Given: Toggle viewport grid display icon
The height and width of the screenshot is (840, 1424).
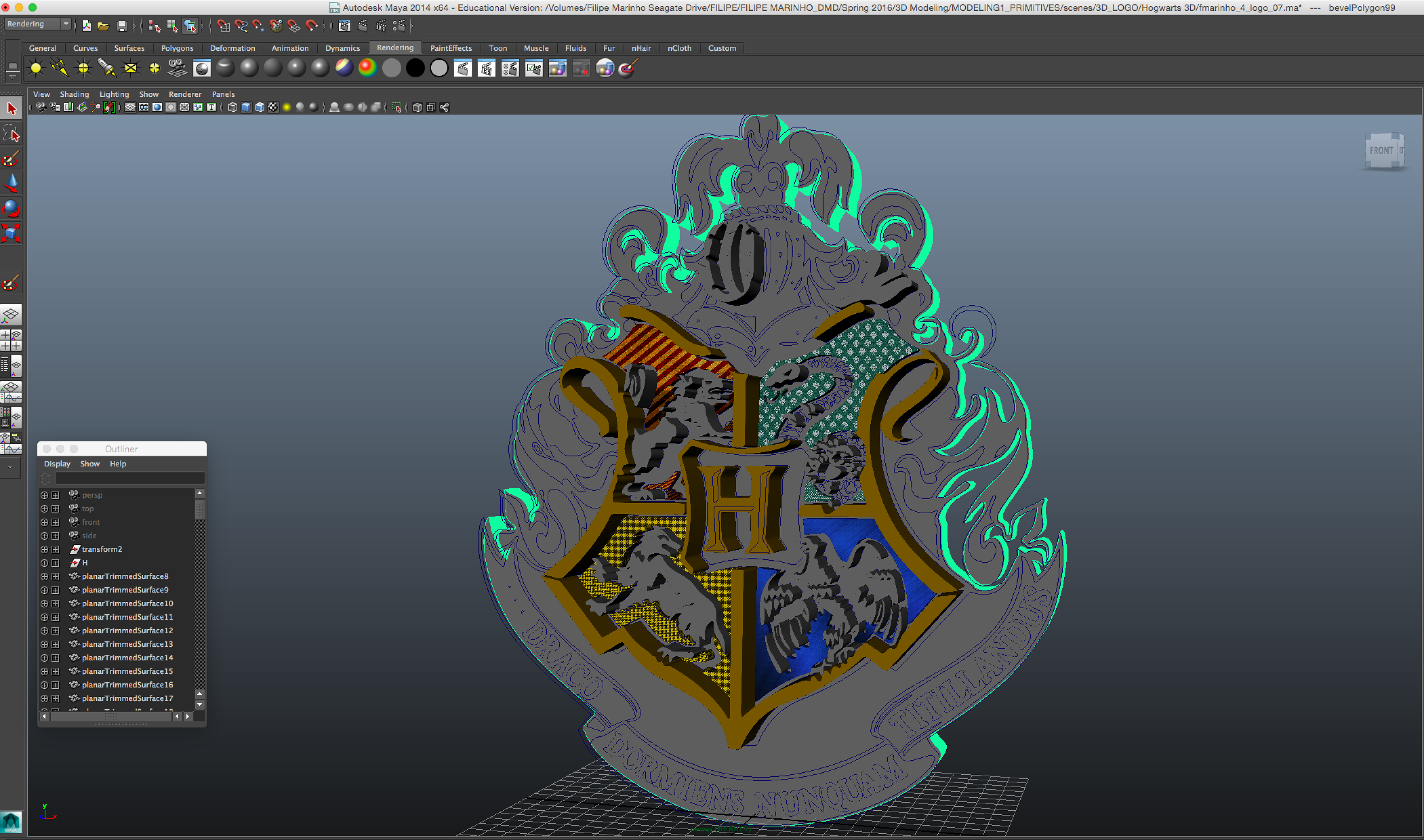Looking at the screenshot, I should tap(130, 108).
